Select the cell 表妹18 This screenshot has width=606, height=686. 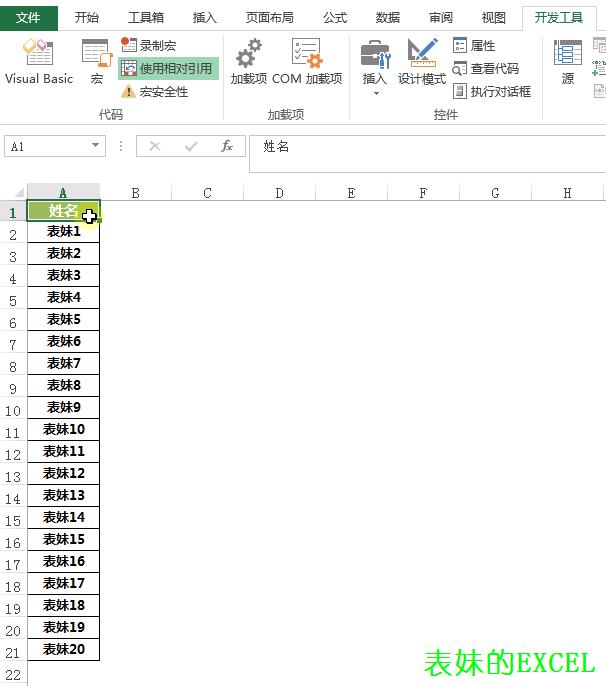pyautogui.click(x=63, y=605)
